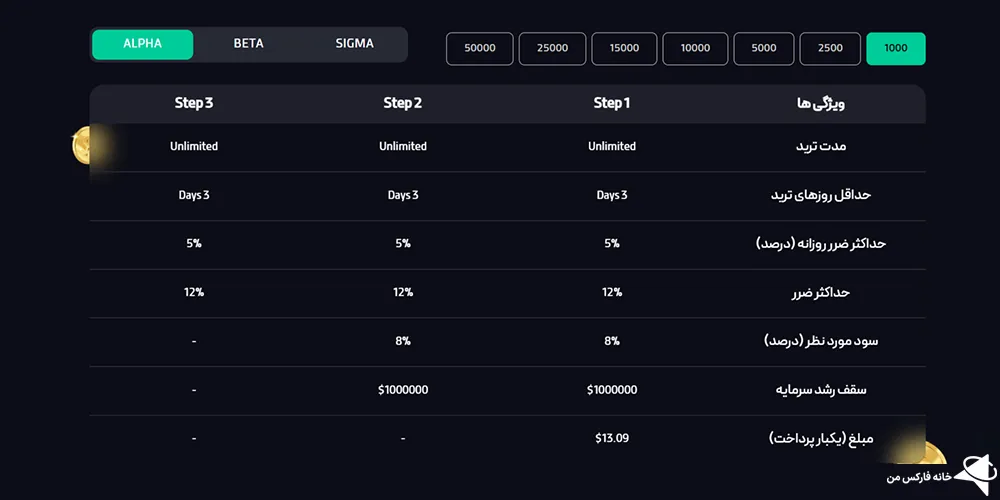The height and width of the screenshot is (500, 1000).
Task: Choose the 25000 account size button
Action: (552, 48)
